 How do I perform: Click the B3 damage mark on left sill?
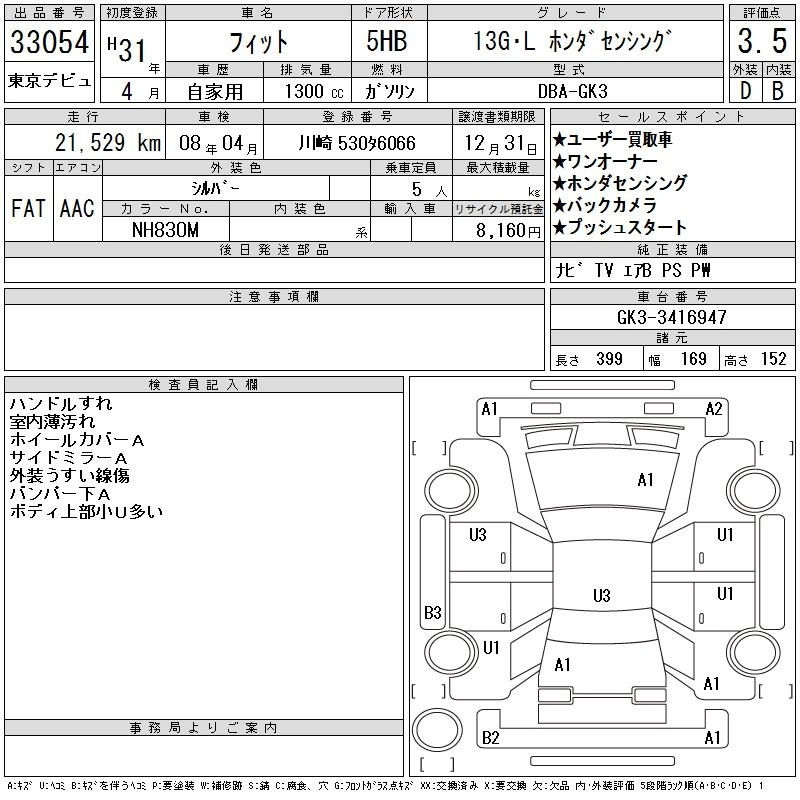[x=432, y=612]
